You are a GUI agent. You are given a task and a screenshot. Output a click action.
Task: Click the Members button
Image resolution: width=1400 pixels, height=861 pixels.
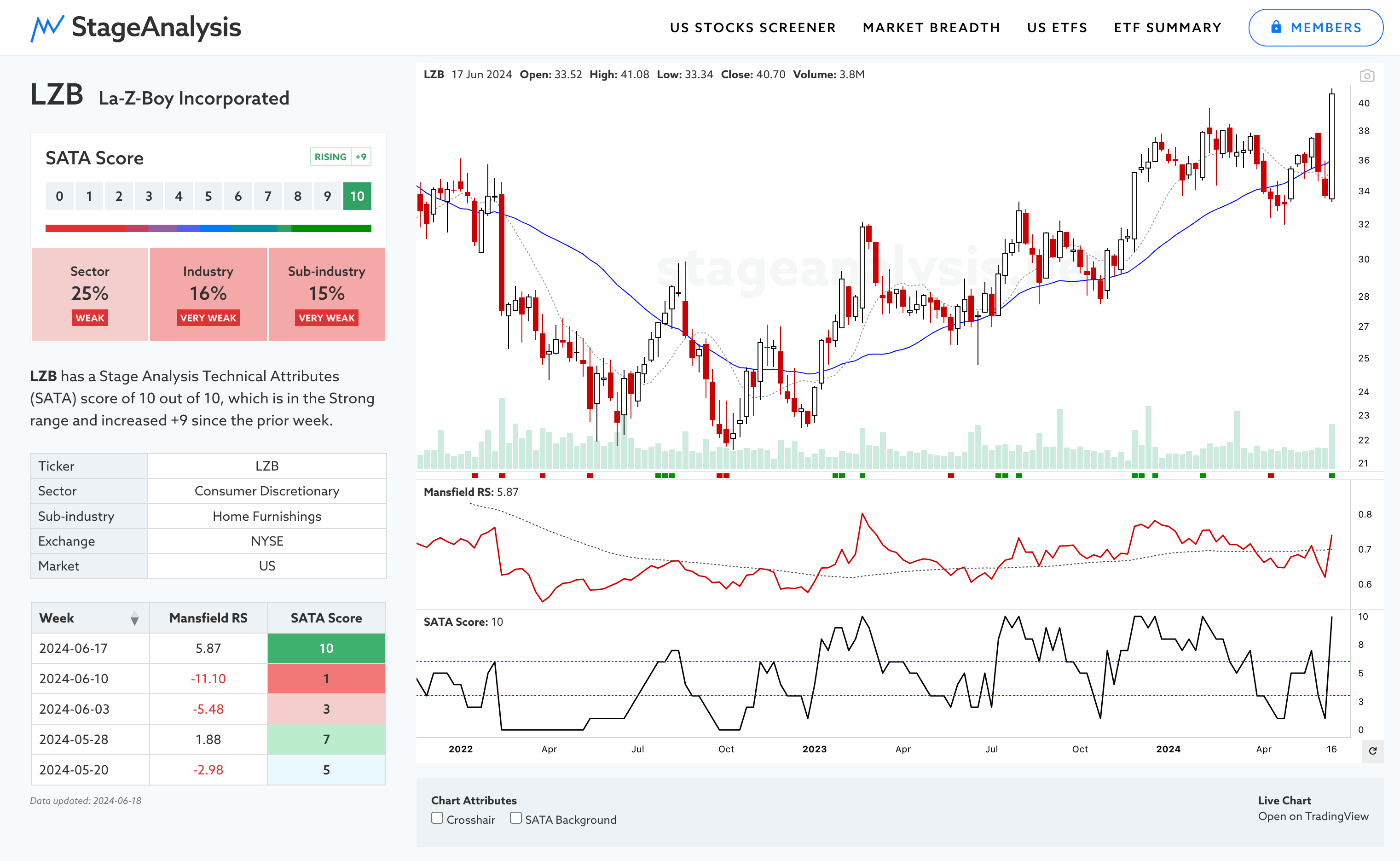point(1316,27)
